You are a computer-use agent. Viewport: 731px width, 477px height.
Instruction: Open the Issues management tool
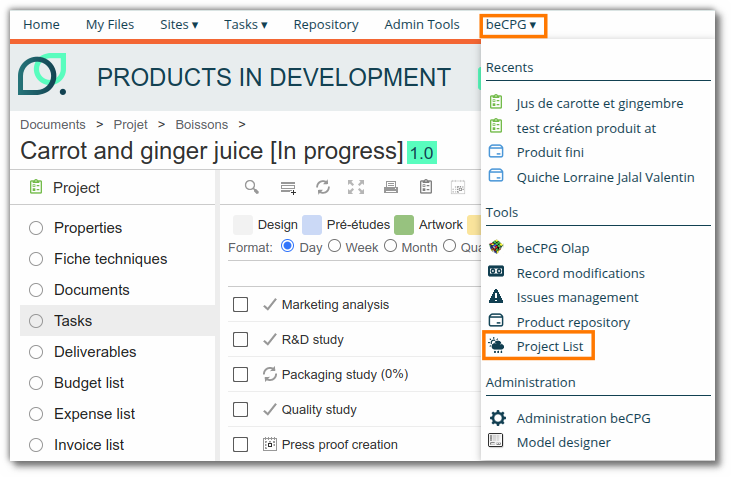click(578, 297)
